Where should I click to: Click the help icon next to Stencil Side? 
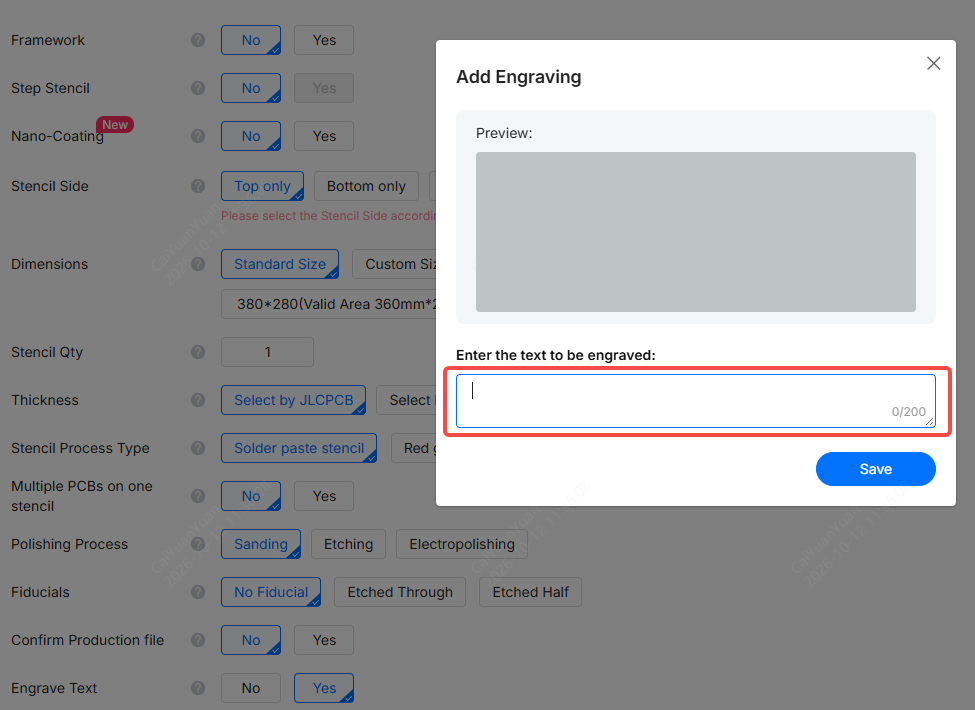tap(198, 186)
